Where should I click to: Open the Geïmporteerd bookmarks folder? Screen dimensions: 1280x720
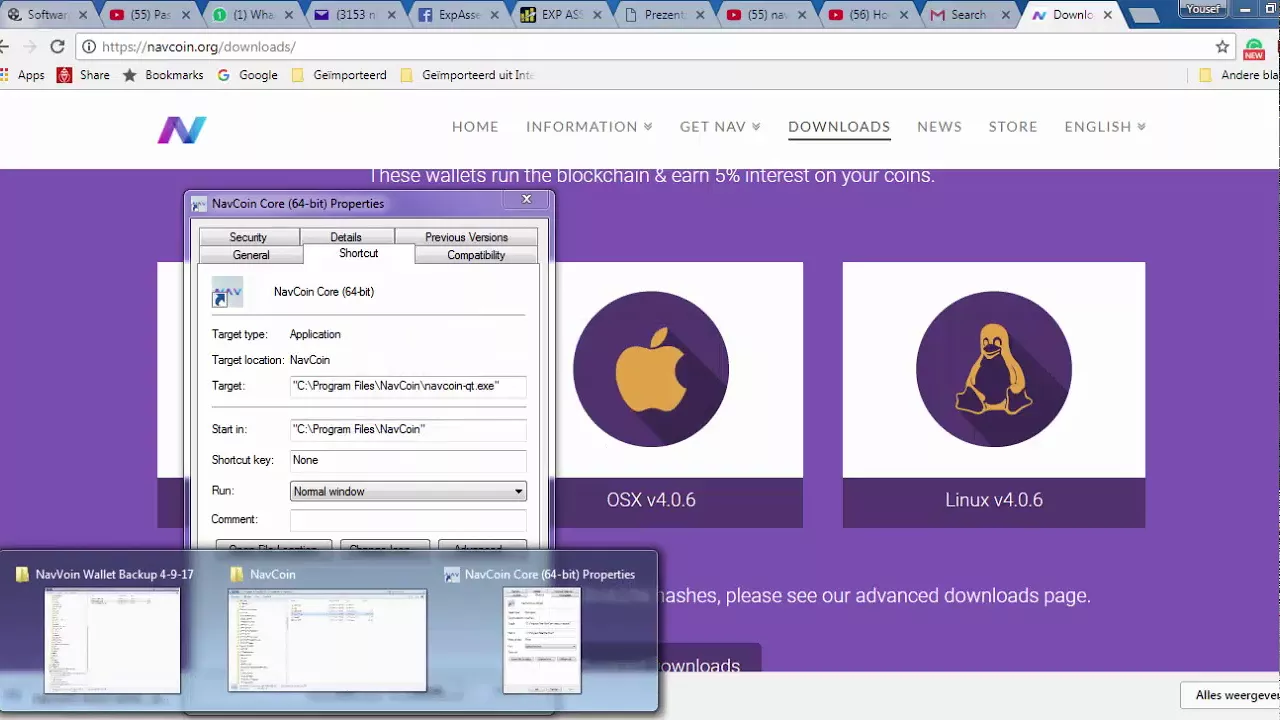click(x=339, y=75)
